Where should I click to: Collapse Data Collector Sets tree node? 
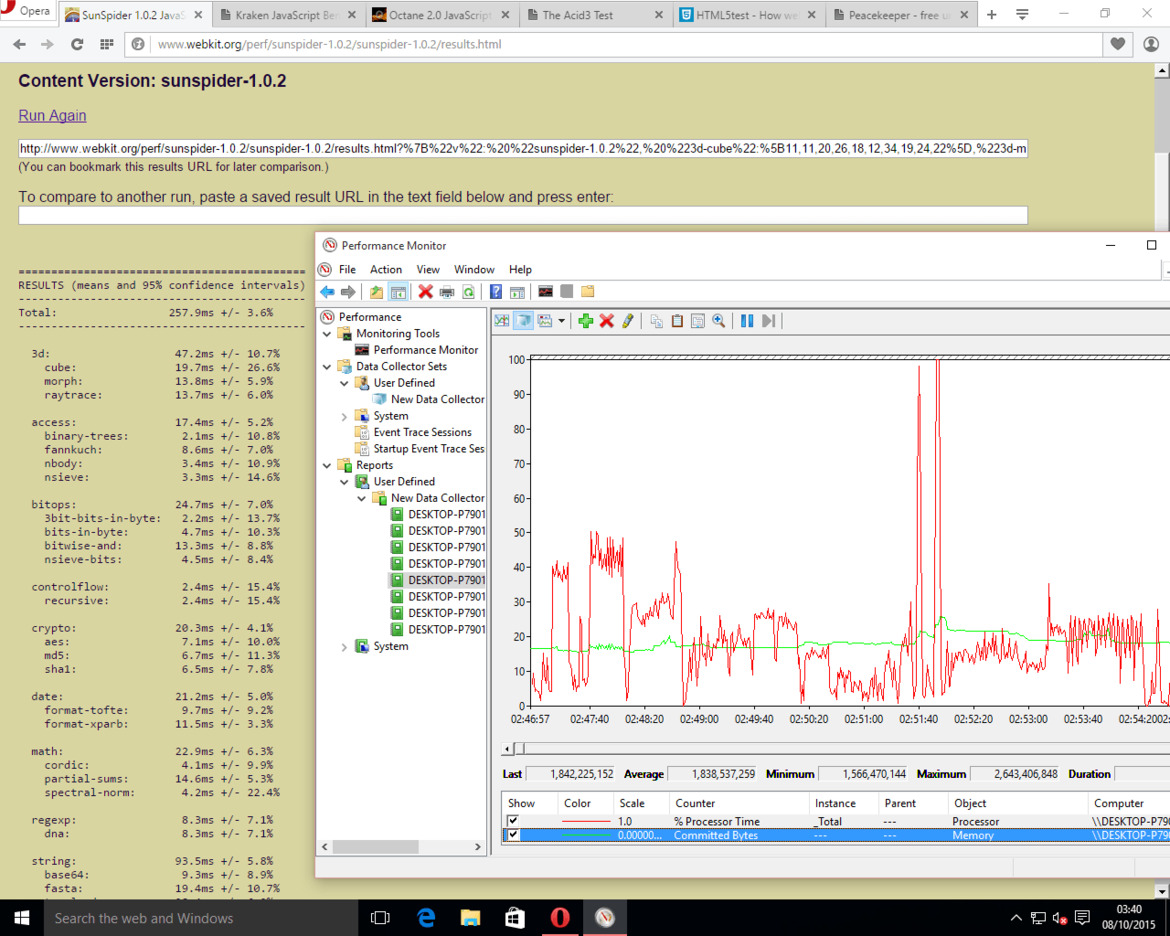pos(327,366)
